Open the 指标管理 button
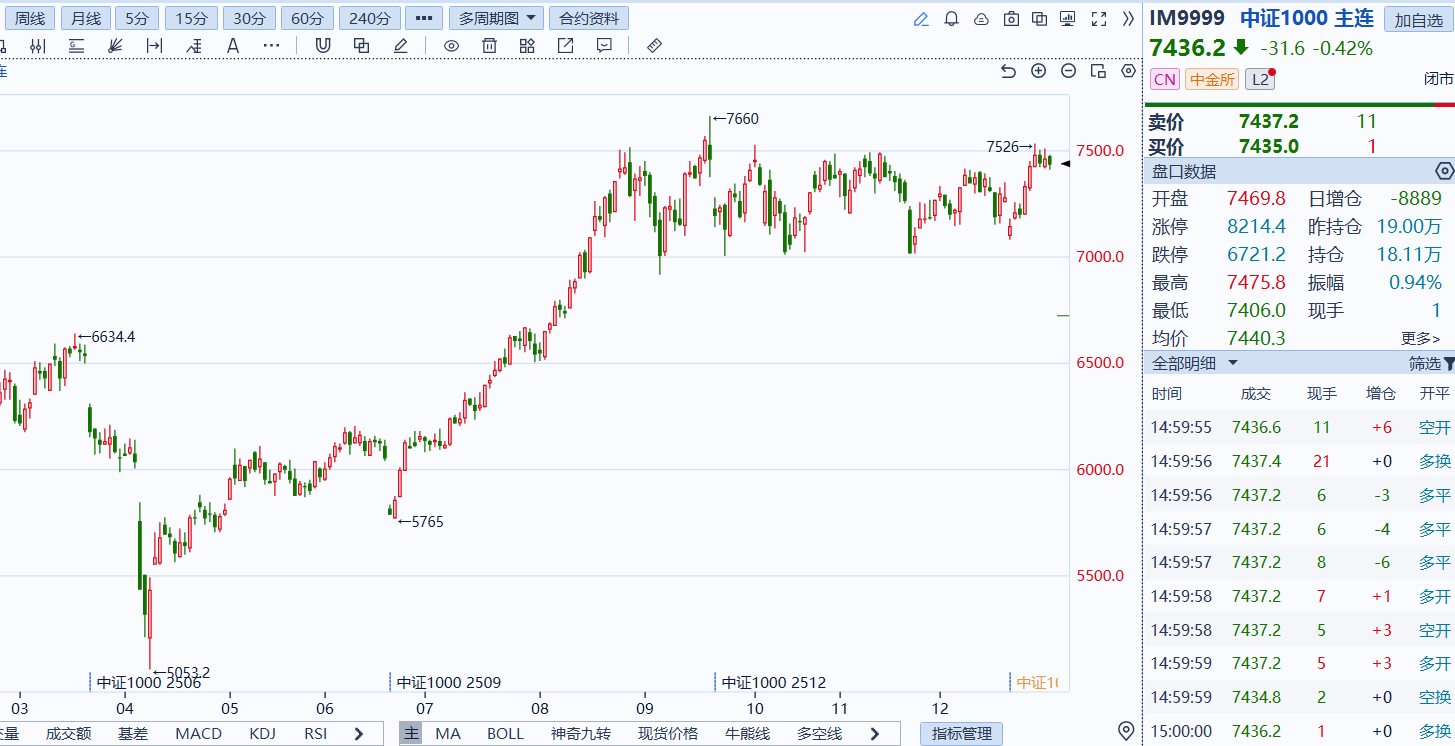This screenshot has height=746, width=1455. coord(961,734)
